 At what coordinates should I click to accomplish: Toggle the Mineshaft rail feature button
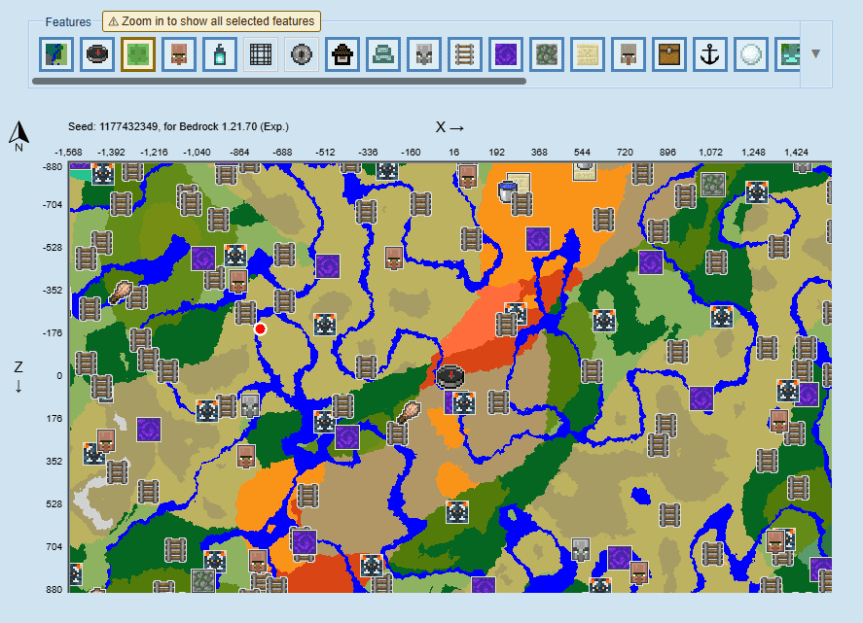click(464, 54)
